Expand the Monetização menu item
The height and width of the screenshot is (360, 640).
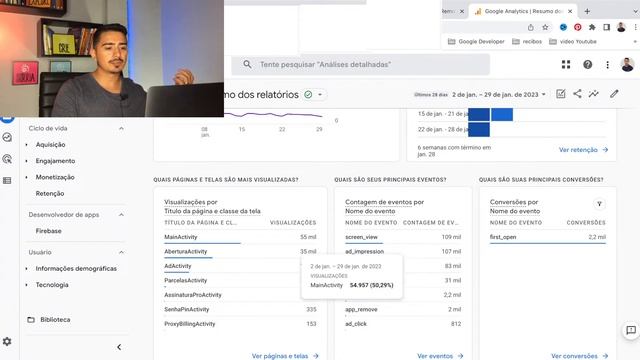tap(55, 177)
